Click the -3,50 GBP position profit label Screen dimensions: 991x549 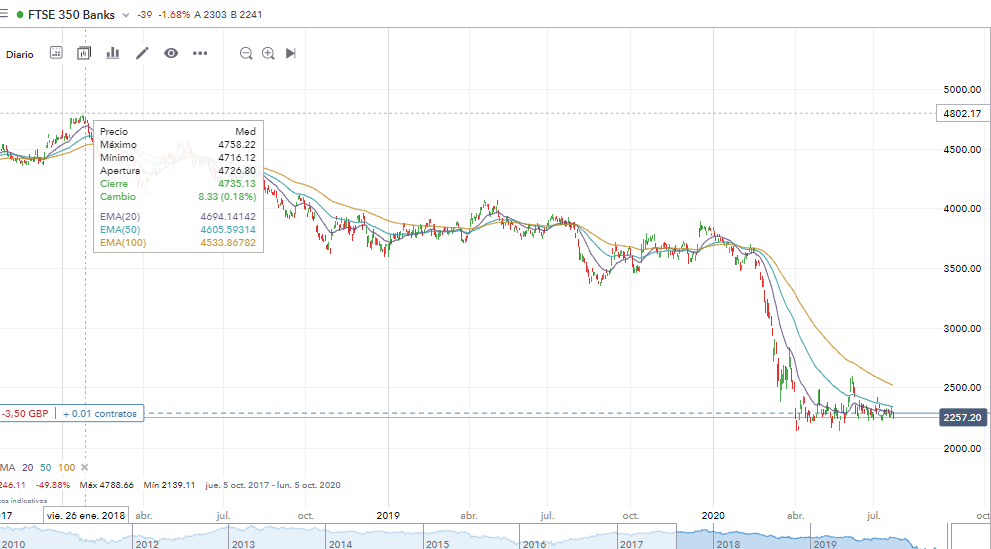pyautogui.click(x=25, y=414)
